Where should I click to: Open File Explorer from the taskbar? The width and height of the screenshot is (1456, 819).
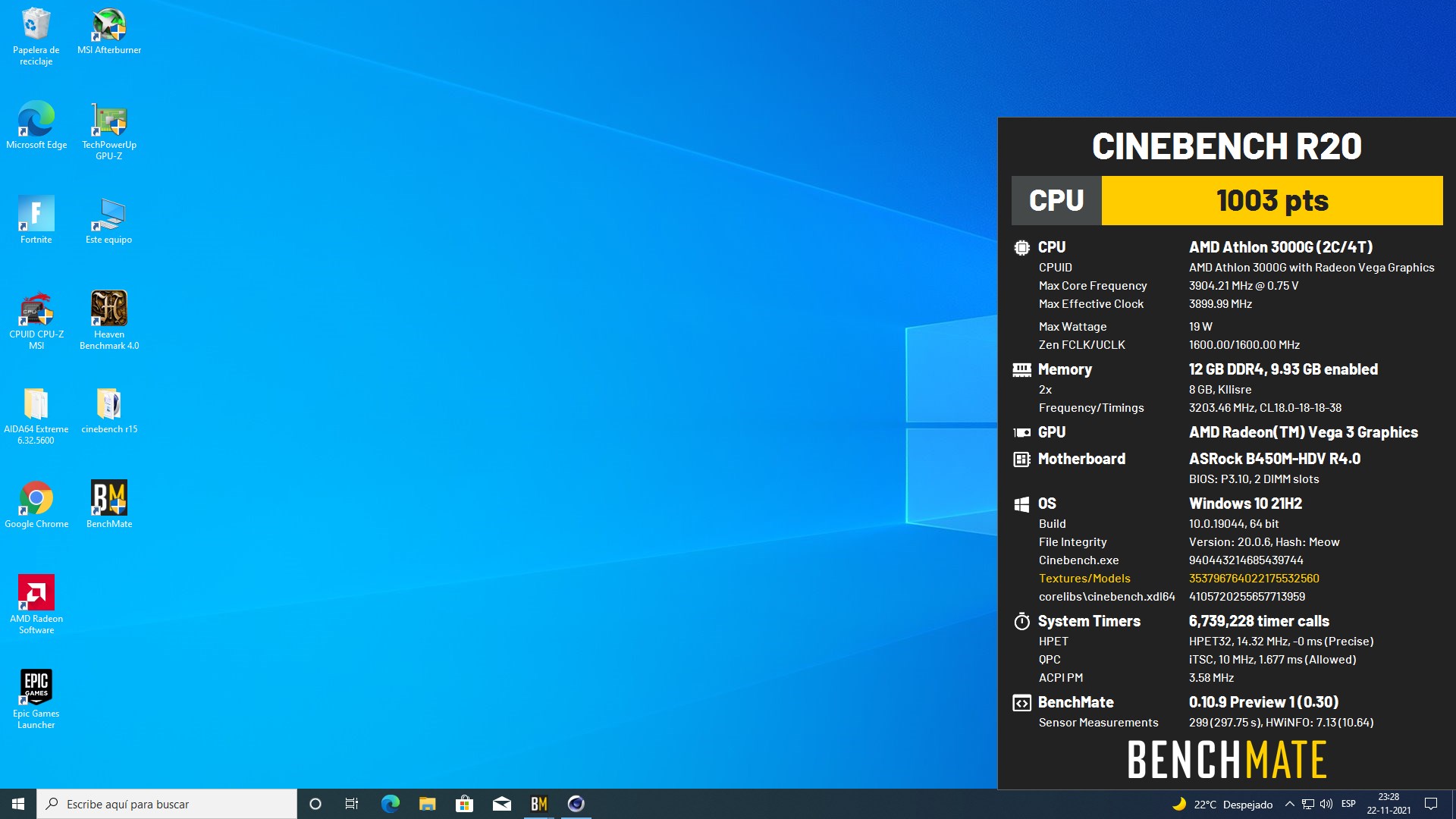tap(427, 804)
